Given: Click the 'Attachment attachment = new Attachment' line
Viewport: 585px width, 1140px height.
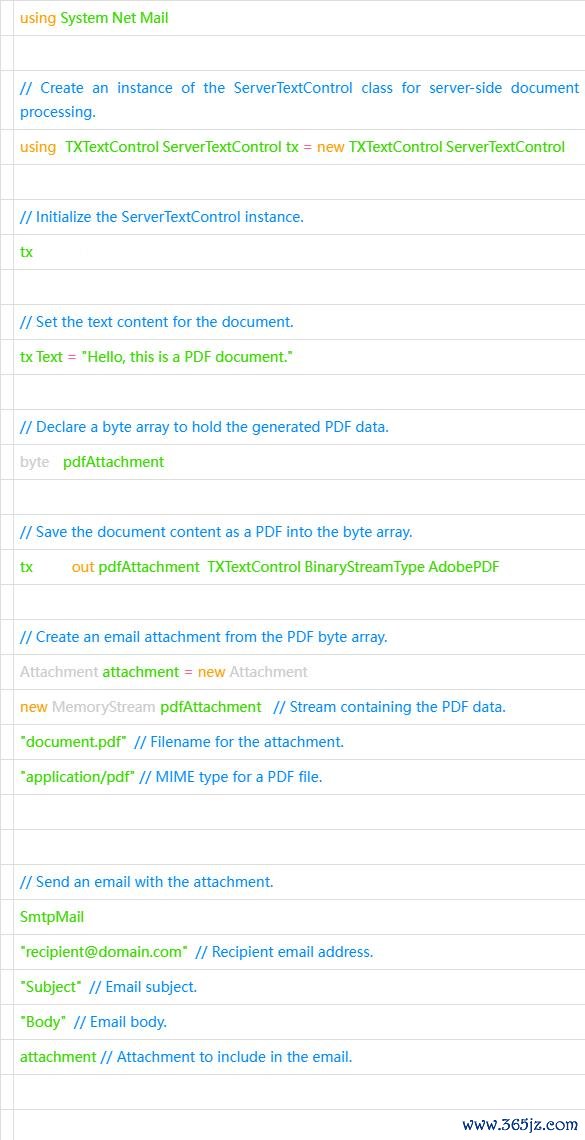Looking at the screenshot, I should click(164, 672).
